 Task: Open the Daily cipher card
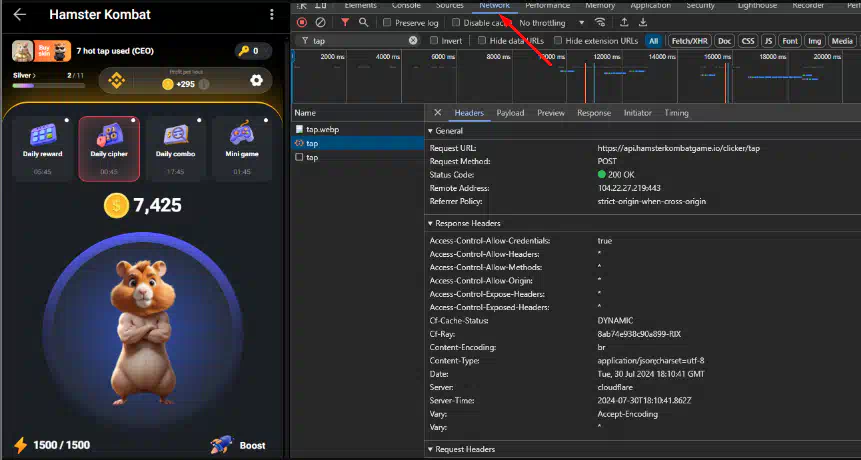click(109, 148)
